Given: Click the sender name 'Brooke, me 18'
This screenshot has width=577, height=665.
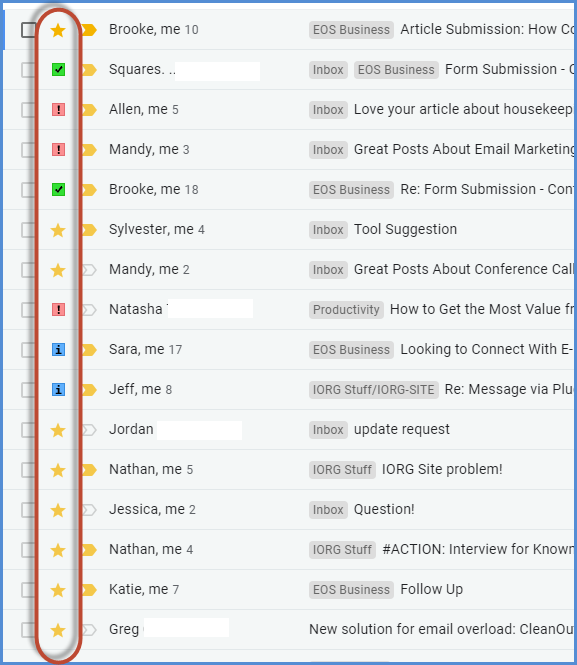Looking at the screenshot, I should click(x=153, y=189).
